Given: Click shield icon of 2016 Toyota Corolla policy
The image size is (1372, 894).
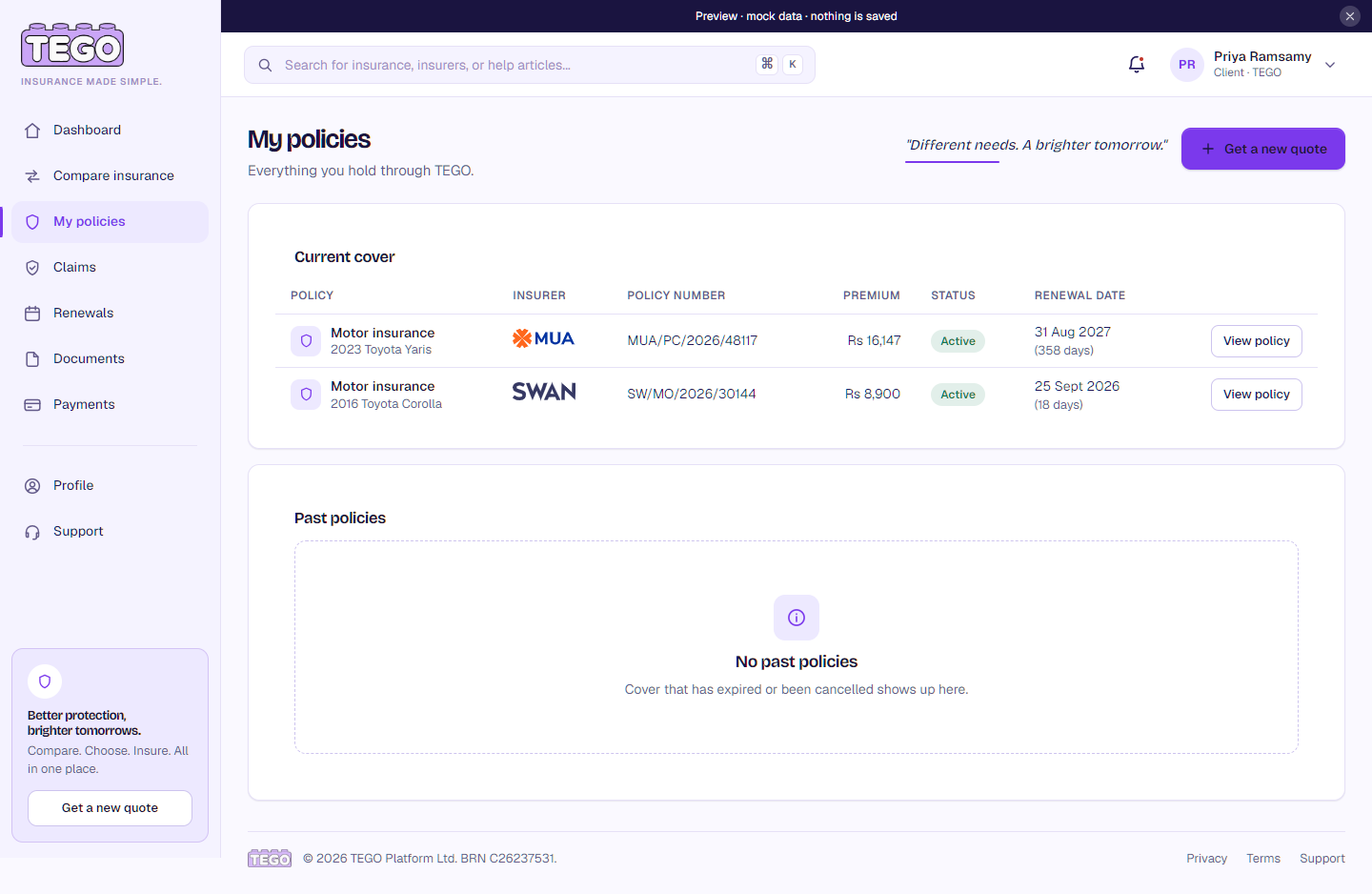Looking at the screenshot, I should tap(306, 394).
